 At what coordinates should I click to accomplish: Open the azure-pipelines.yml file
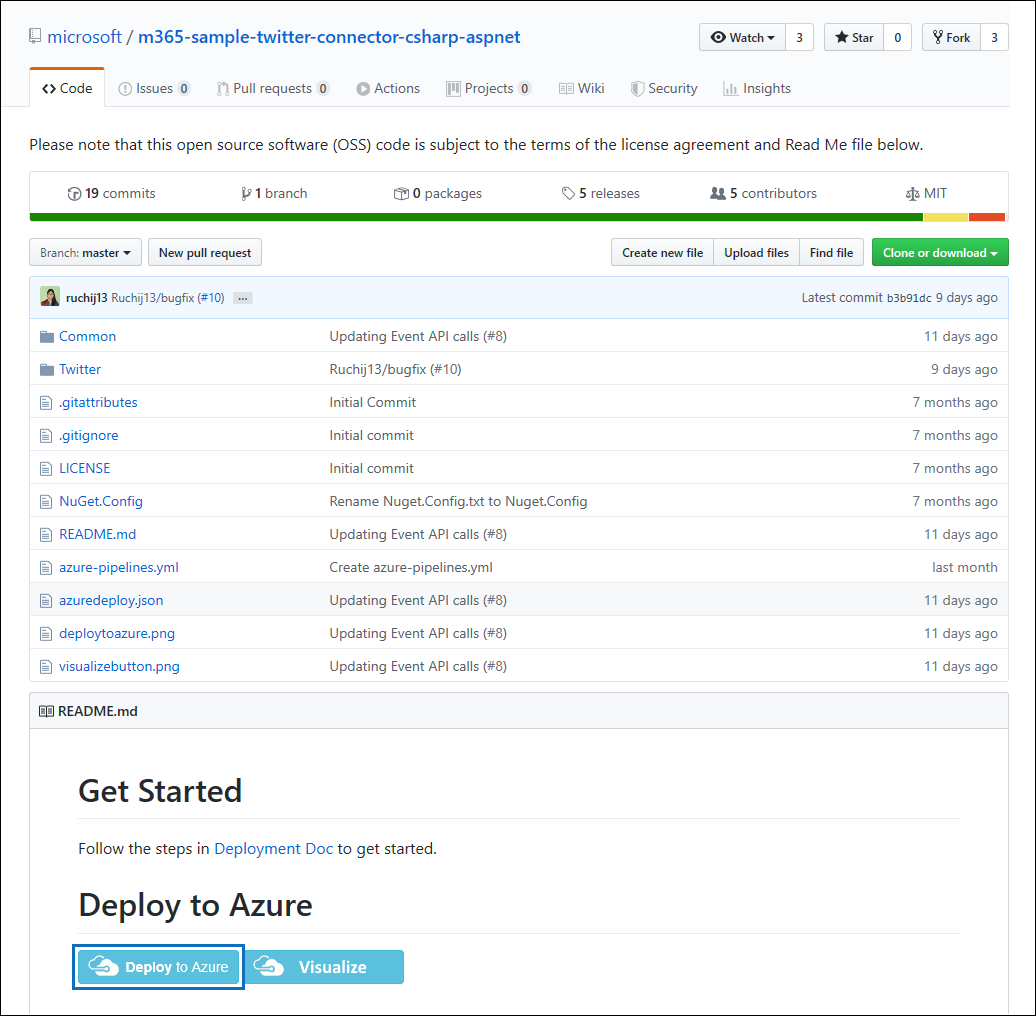click(118, 567)
